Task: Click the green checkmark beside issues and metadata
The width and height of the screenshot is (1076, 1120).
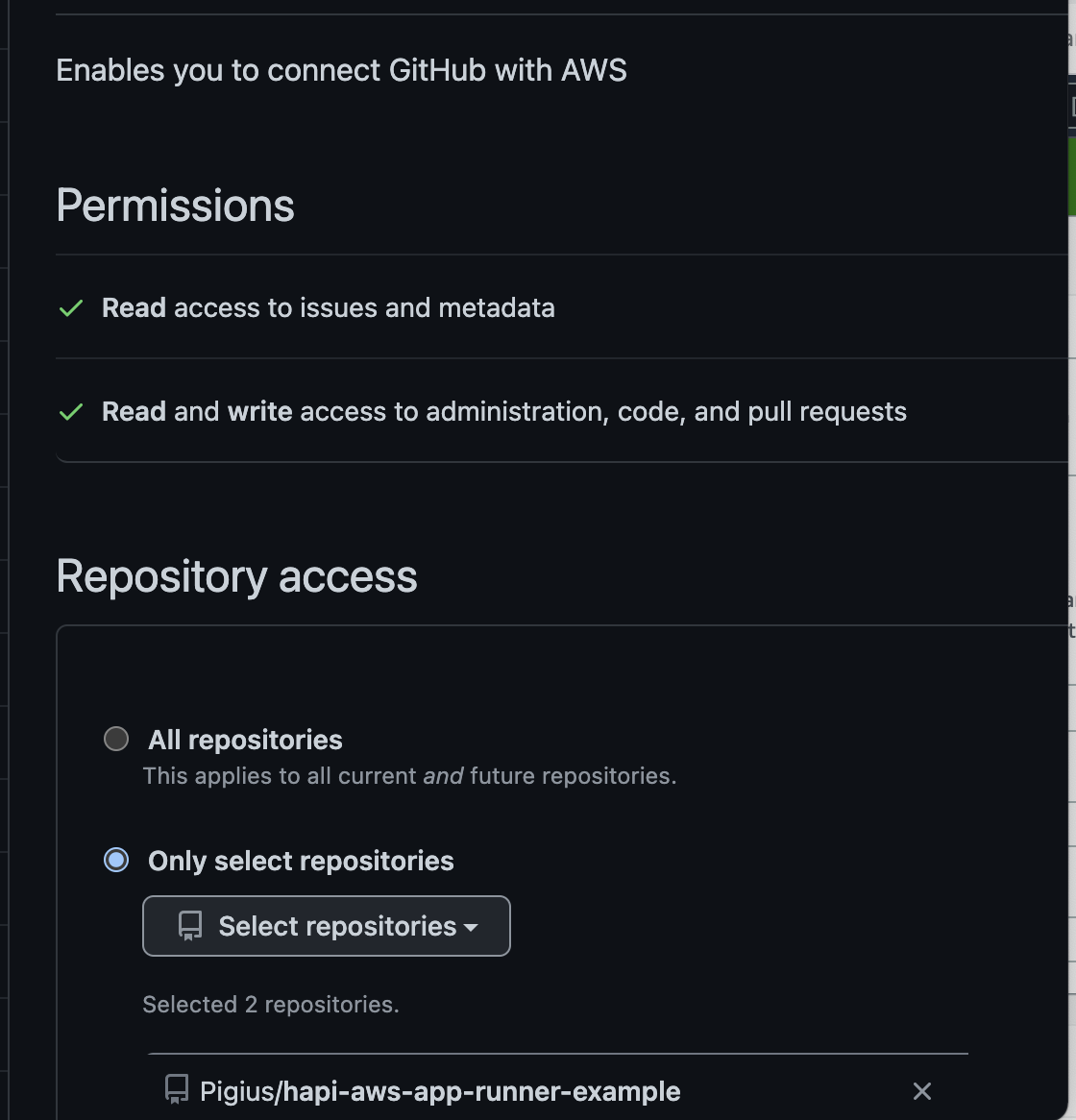Action: [71, 308]
